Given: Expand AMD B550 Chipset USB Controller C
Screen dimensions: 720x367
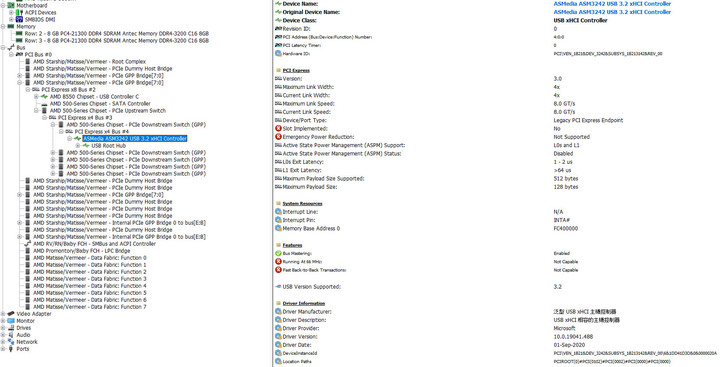Looking at the screenshot, I should pyautogui.click(x=36, y=96).
